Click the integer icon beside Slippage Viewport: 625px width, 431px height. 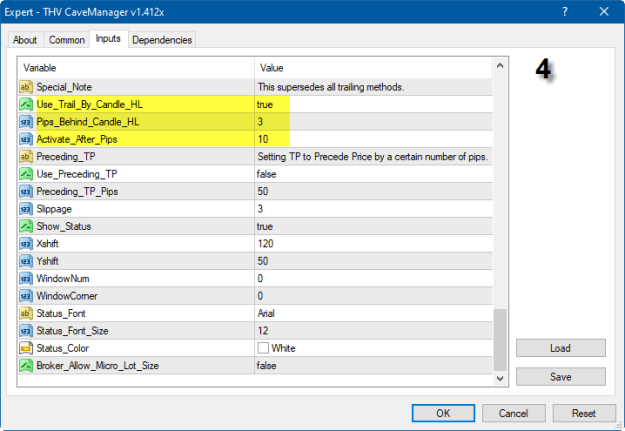tap(26, 209)
